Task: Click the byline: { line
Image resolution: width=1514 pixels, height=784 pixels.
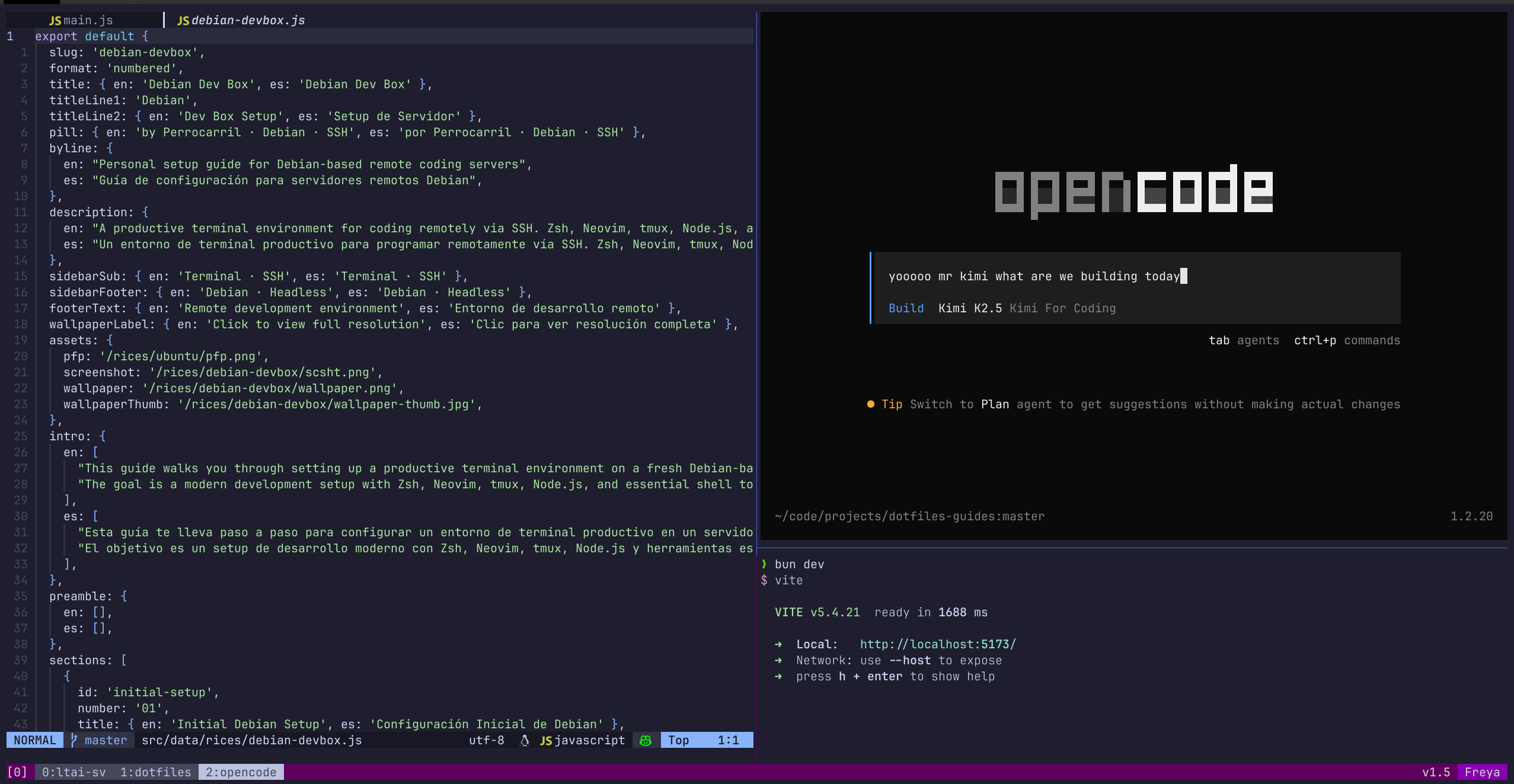Action: tap(81, 148)
